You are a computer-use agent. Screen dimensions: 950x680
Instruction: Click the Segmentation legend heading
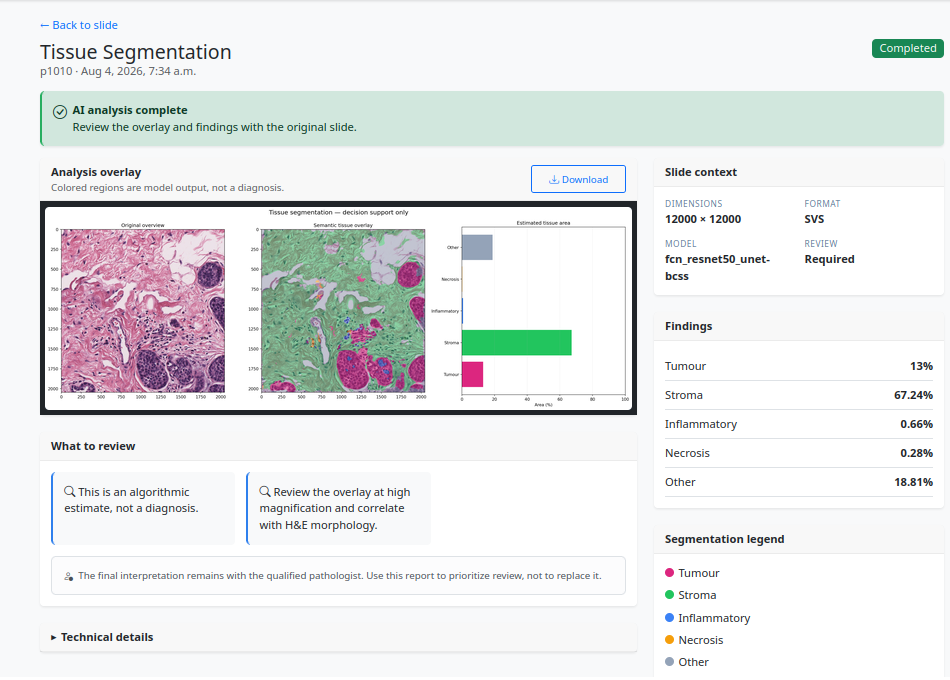point(724,539)
